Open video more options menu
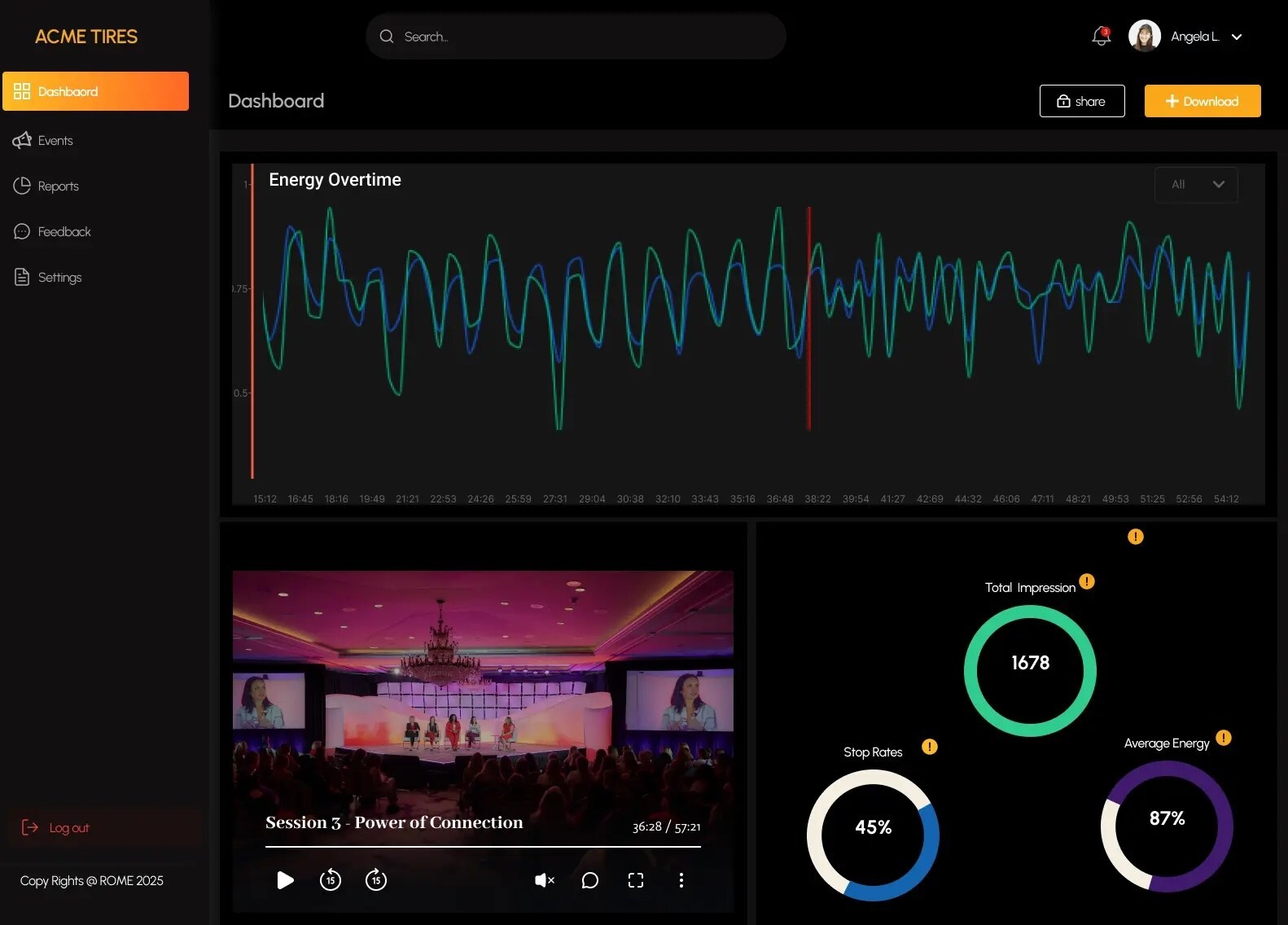Viewport: 1288px width, 925px height. [x=681, y=880]
